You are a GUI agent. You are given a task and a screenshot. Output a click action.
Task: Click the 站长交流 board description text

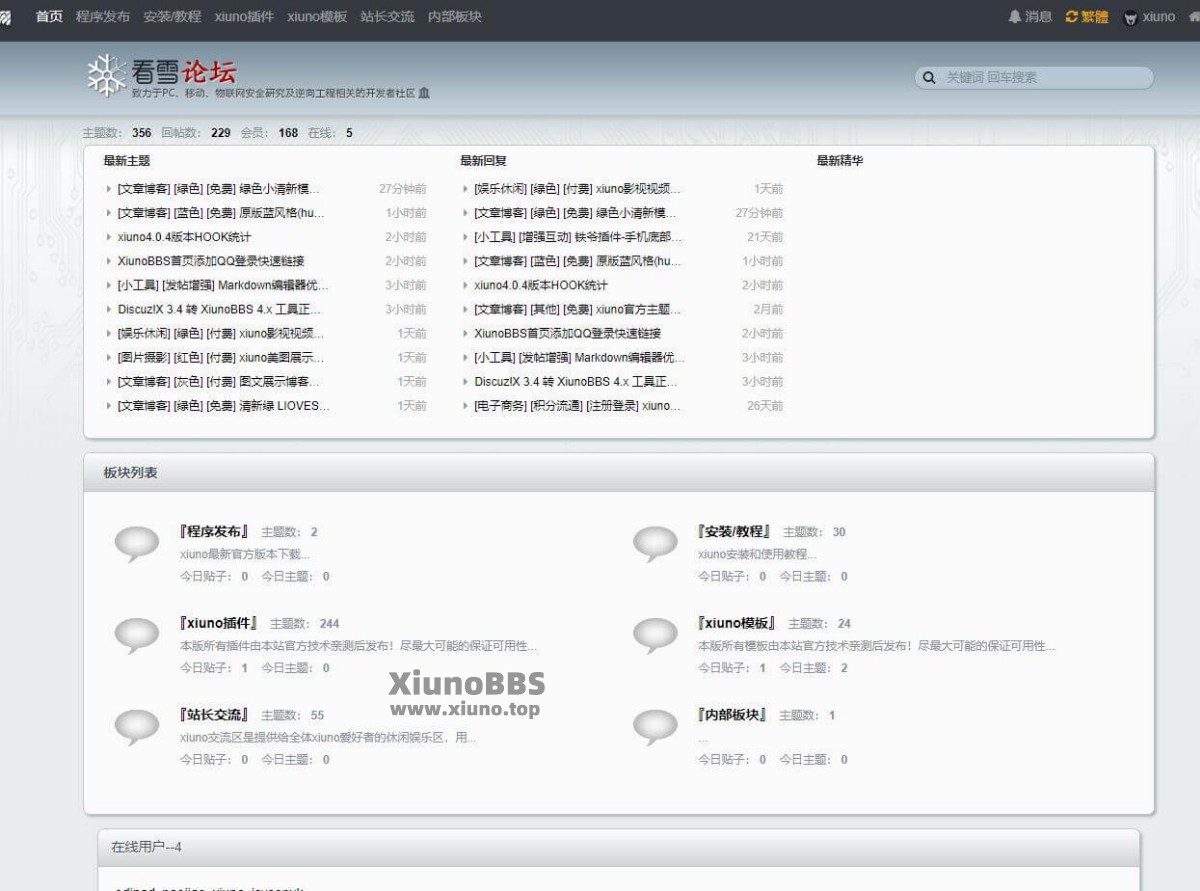328,738
